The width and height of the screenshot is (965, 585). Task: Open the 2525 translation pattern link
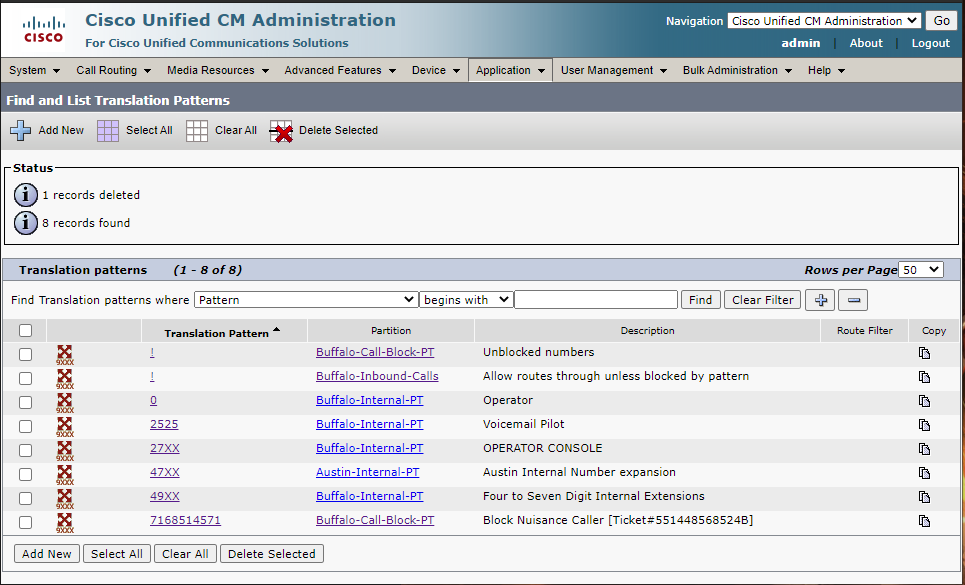point(164,424)
